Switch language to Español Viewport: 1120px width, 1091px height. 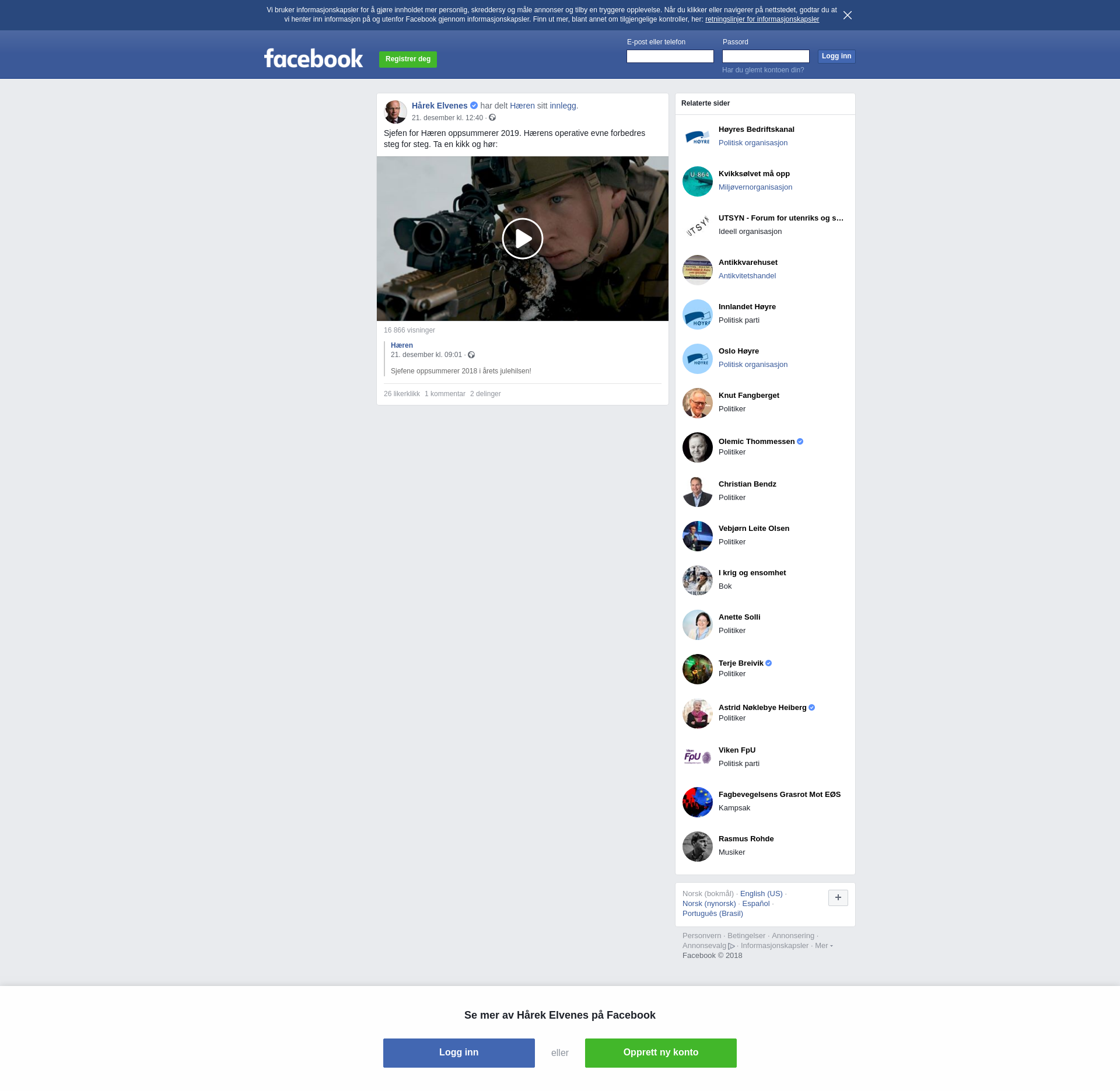tap(756, 904)
